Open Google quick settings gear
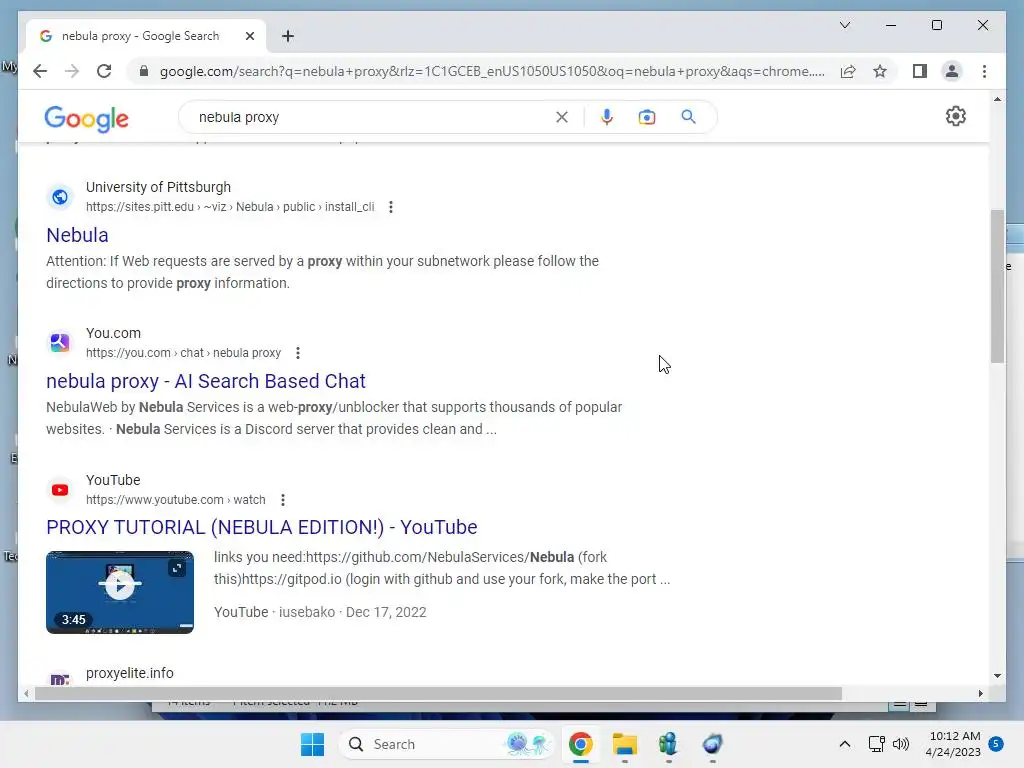1024x768 pixels. tap(955, 116)
